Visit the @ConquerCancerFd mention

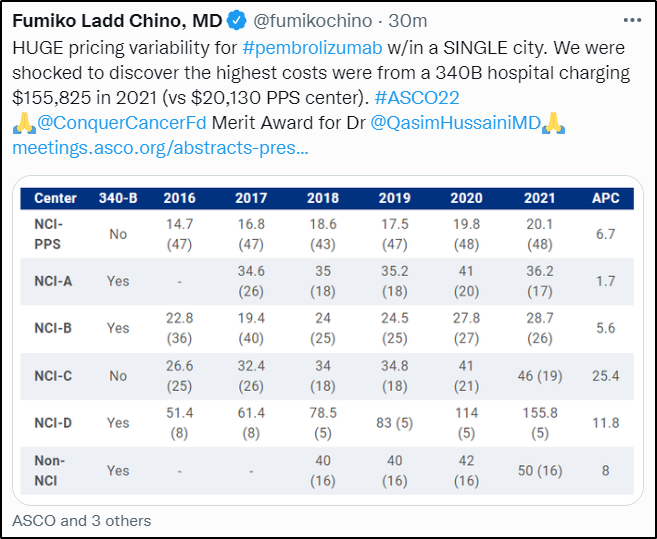(x=124, y=124)
